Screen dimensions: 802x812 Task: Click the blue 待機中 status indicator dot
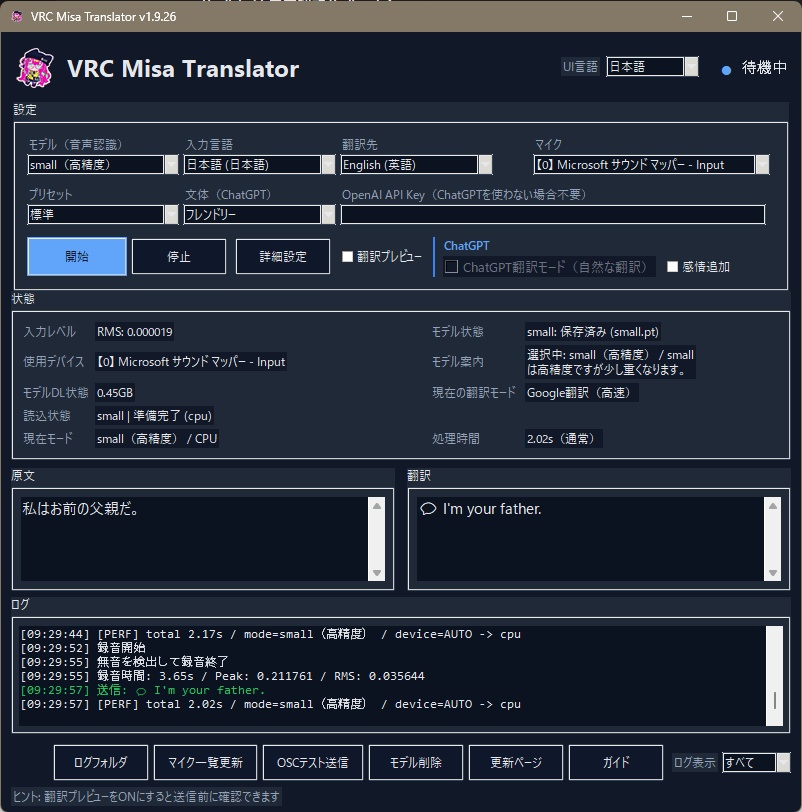[725, 67]
